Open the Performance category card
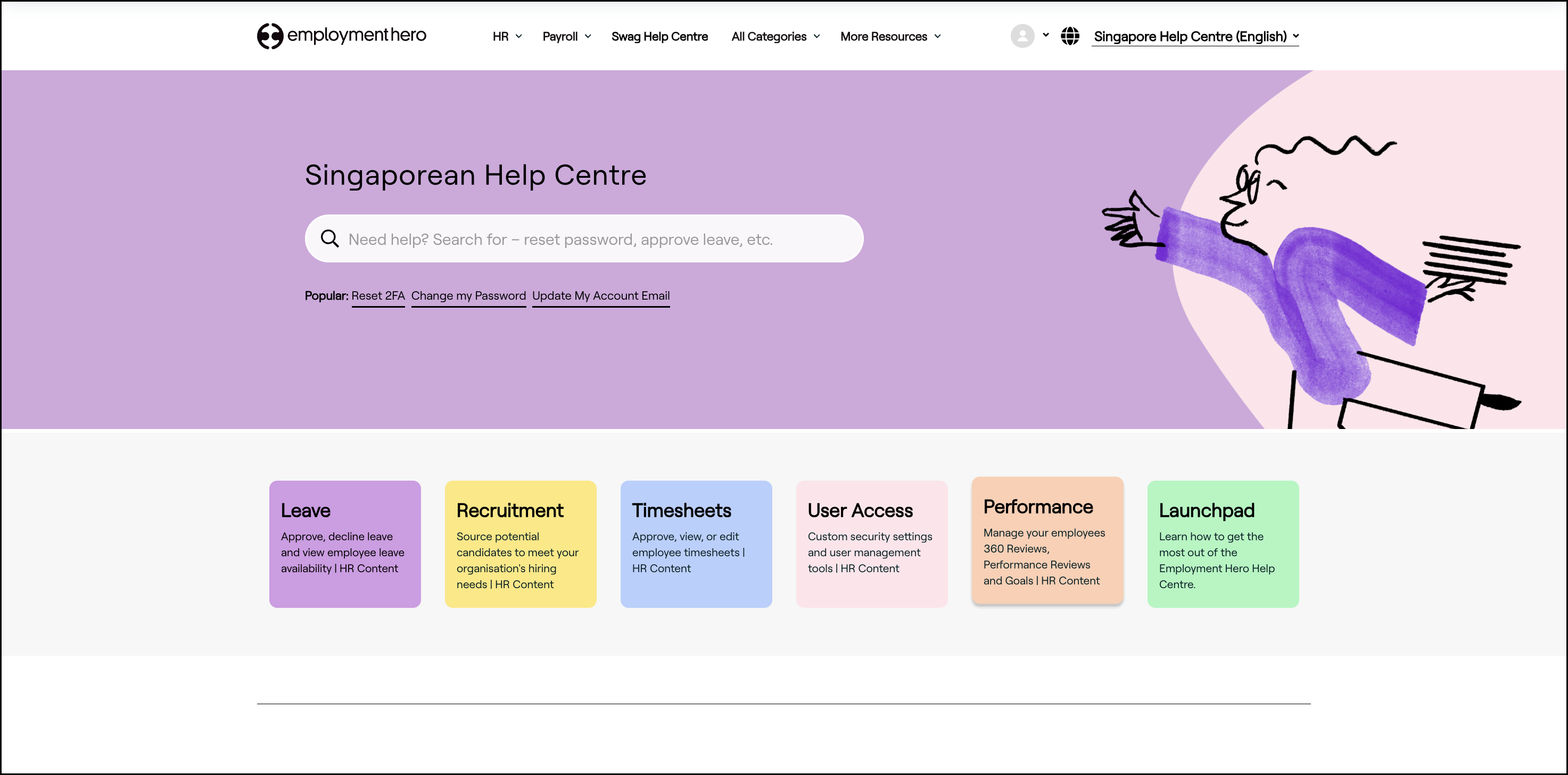This screenshot has width=1568, height=775. pyautogui.click(x=1046, y=540)
